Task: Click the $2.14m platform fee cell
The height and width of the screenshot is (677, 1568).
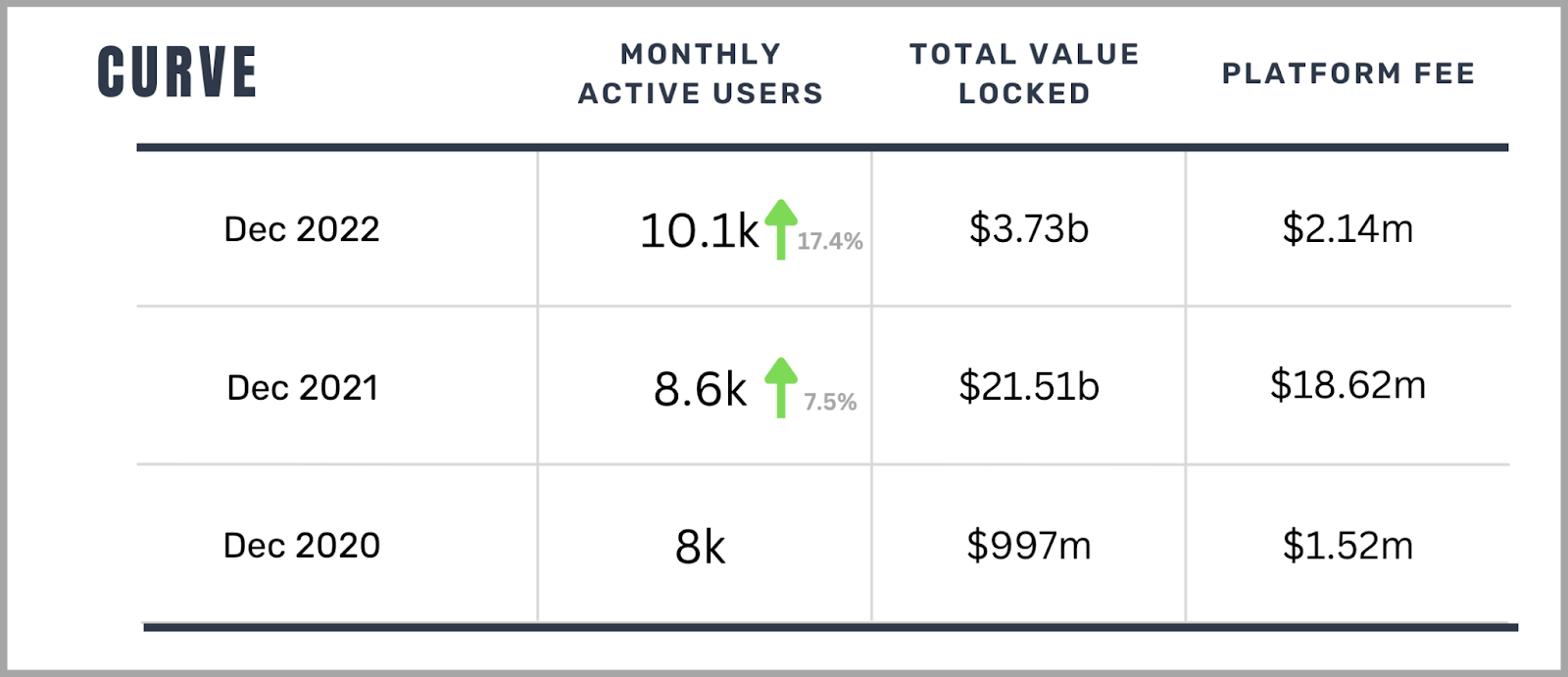Action: pos(1347,229)
